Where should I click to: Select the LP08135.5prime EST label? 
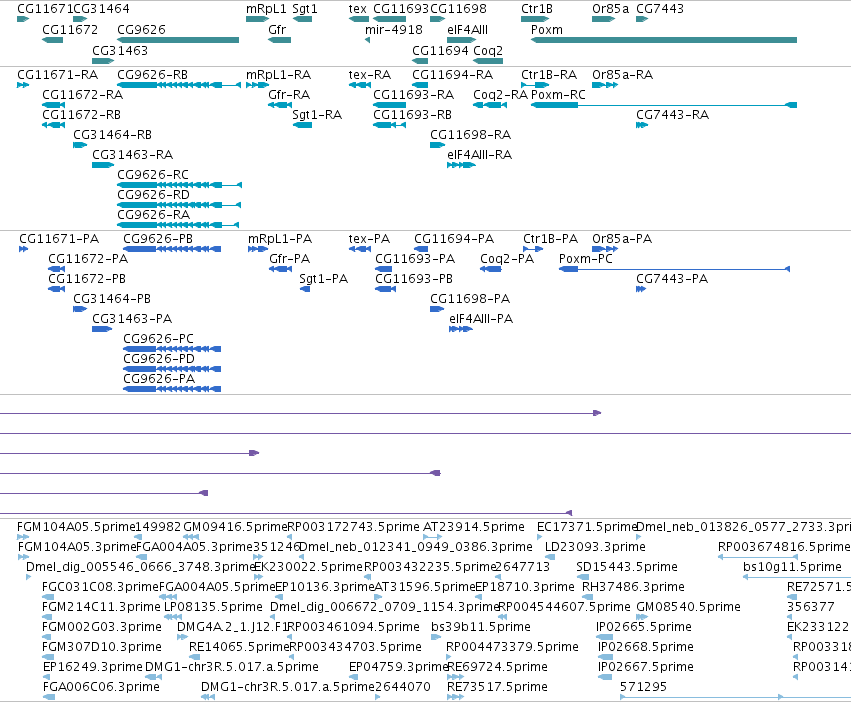click(x=213, y=607)
